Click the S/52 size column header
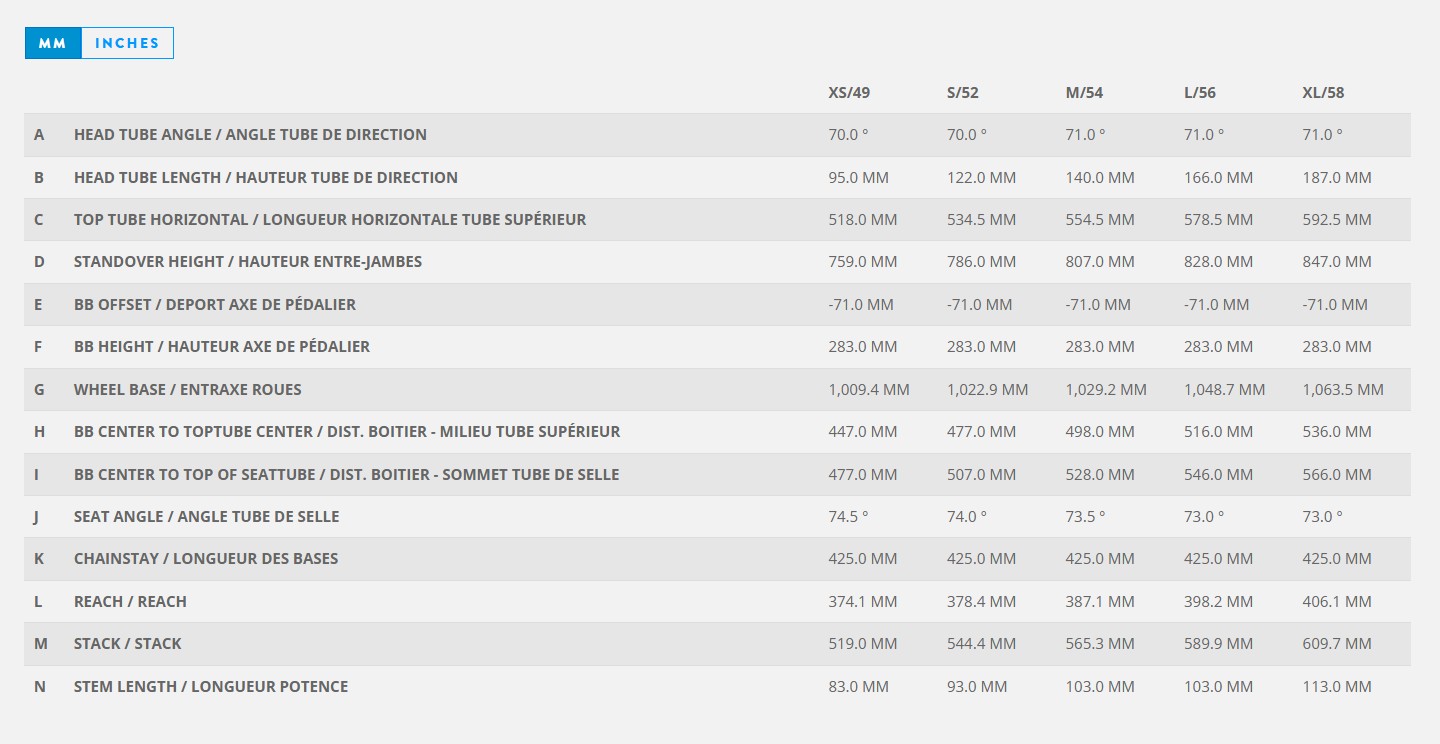 tap(963, 93)
